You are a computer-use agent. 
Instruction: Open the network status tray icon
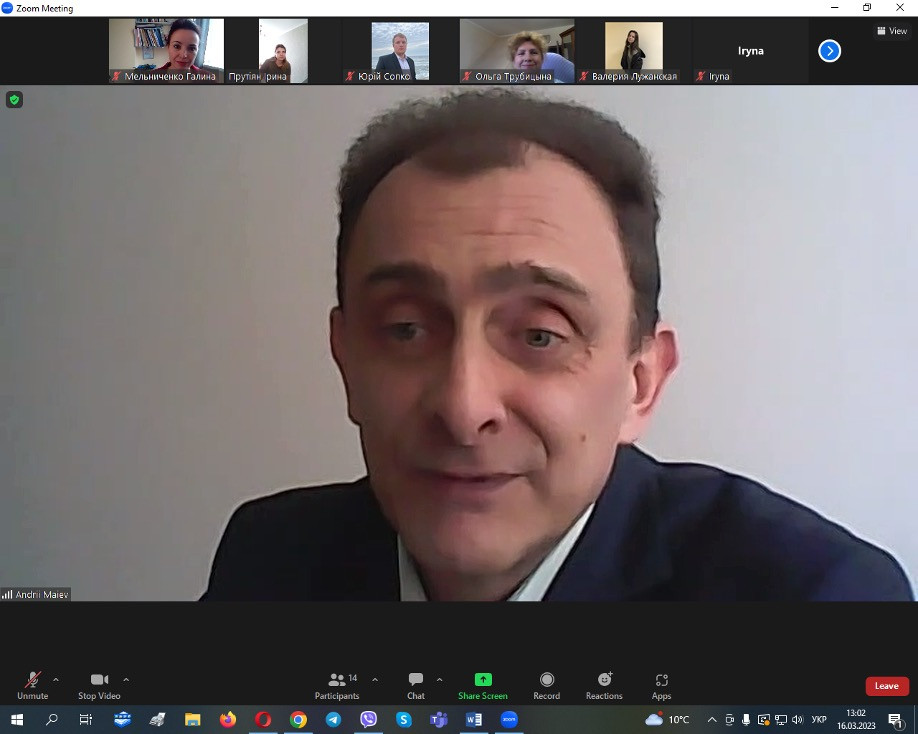pyautogui.click(x=781, y=719)
